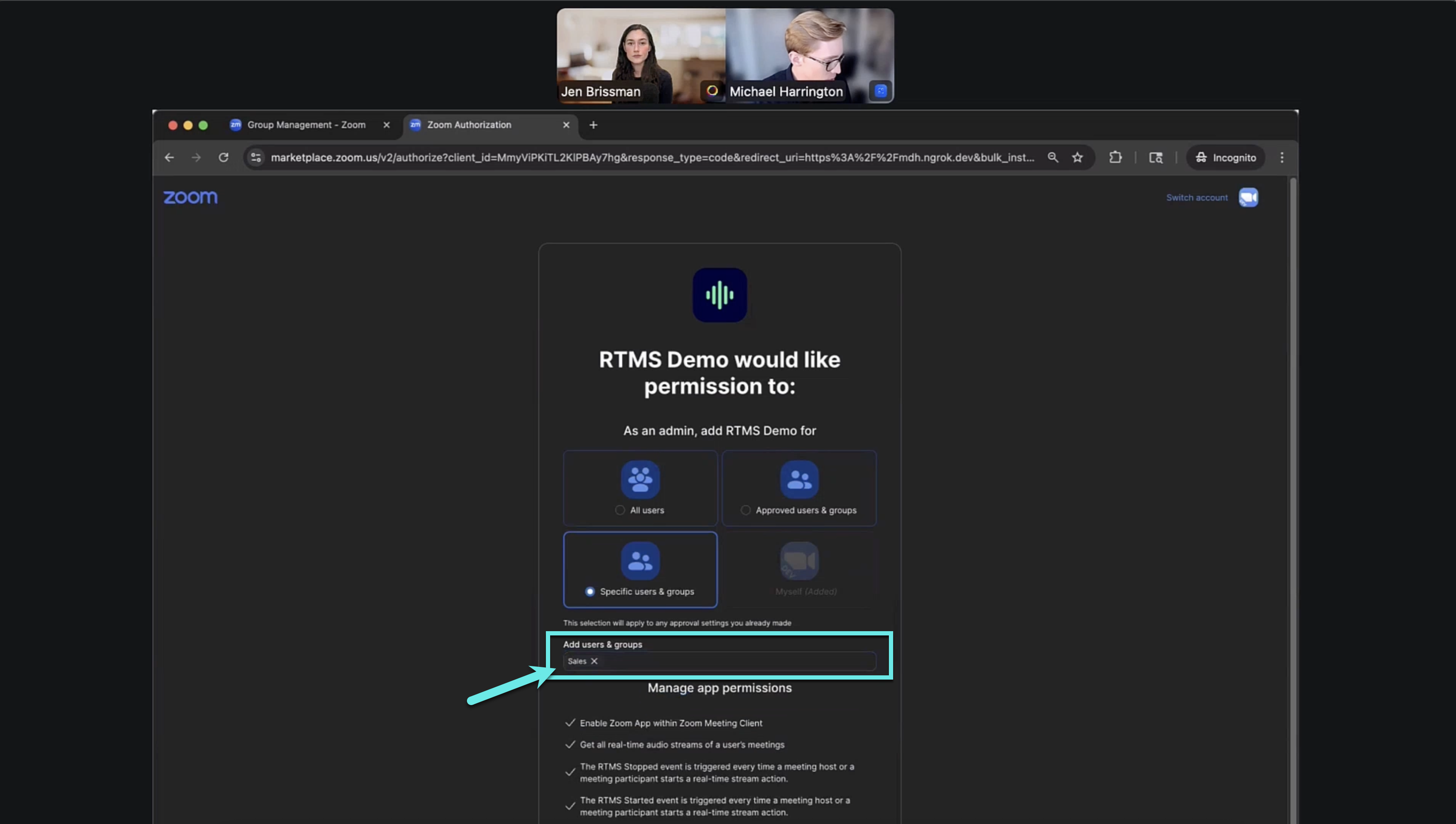Viewport: 1456px width, 824px height.
Task: Switch to Group Management - Zoom tab
Action: [x=306, y=124]
